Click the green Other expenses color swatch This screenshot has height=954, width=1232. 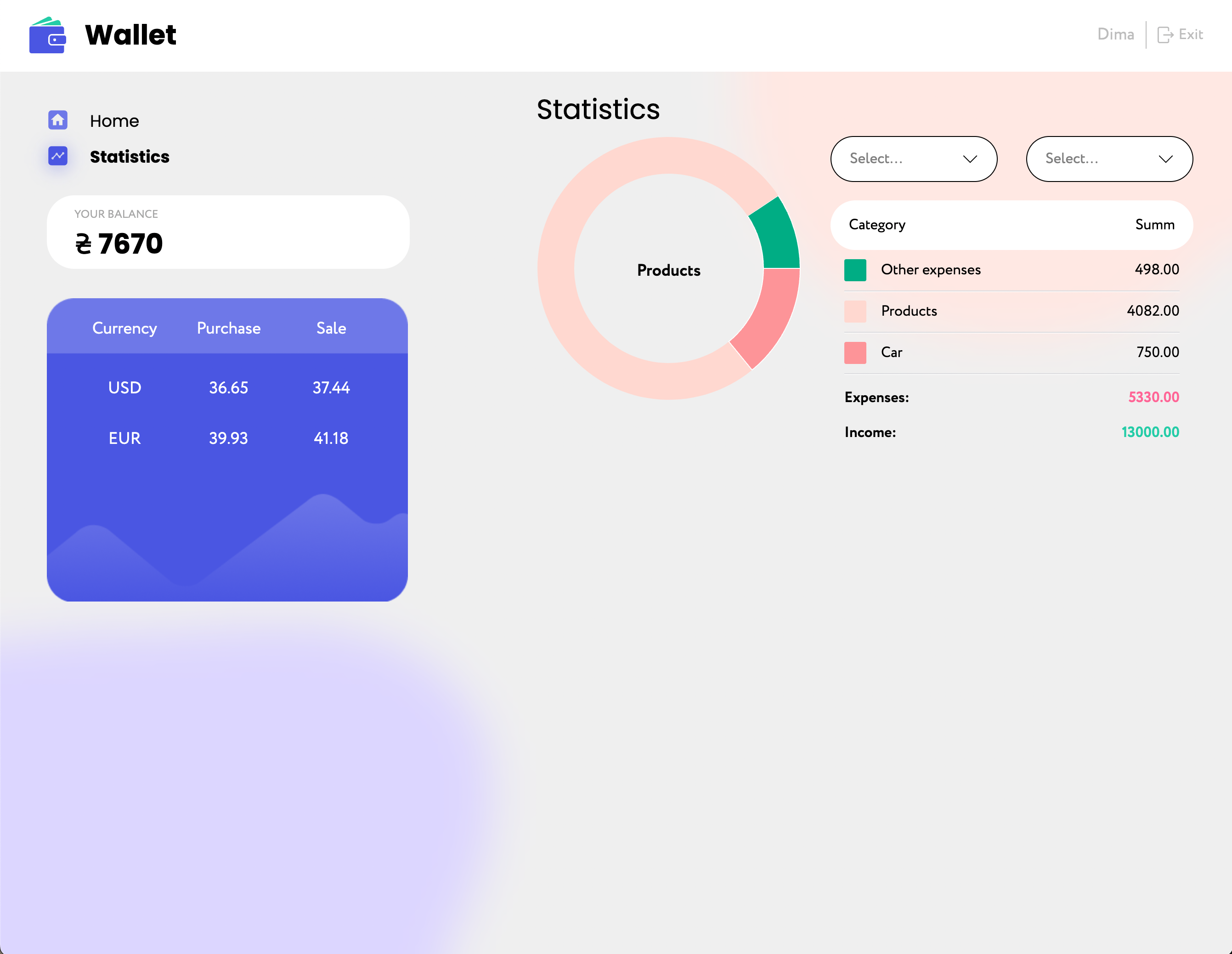(x=855, y=270)
